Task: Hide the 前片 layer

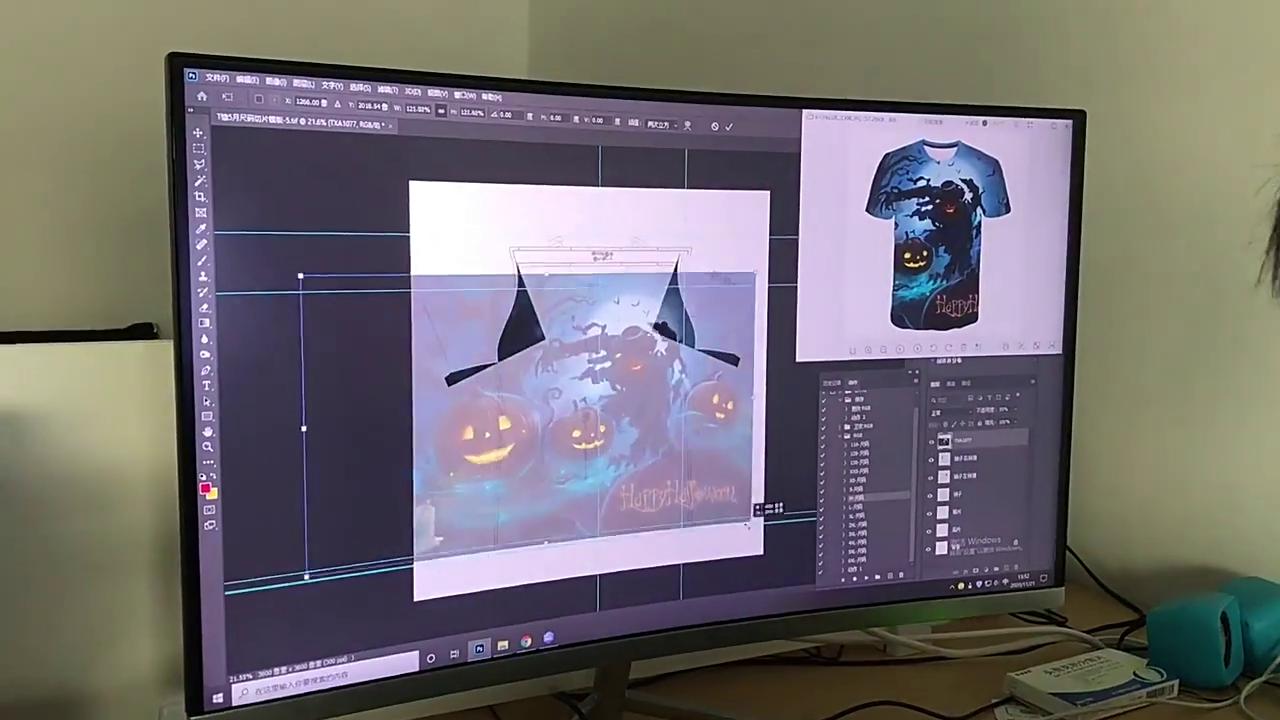Action: coord(931,514)
